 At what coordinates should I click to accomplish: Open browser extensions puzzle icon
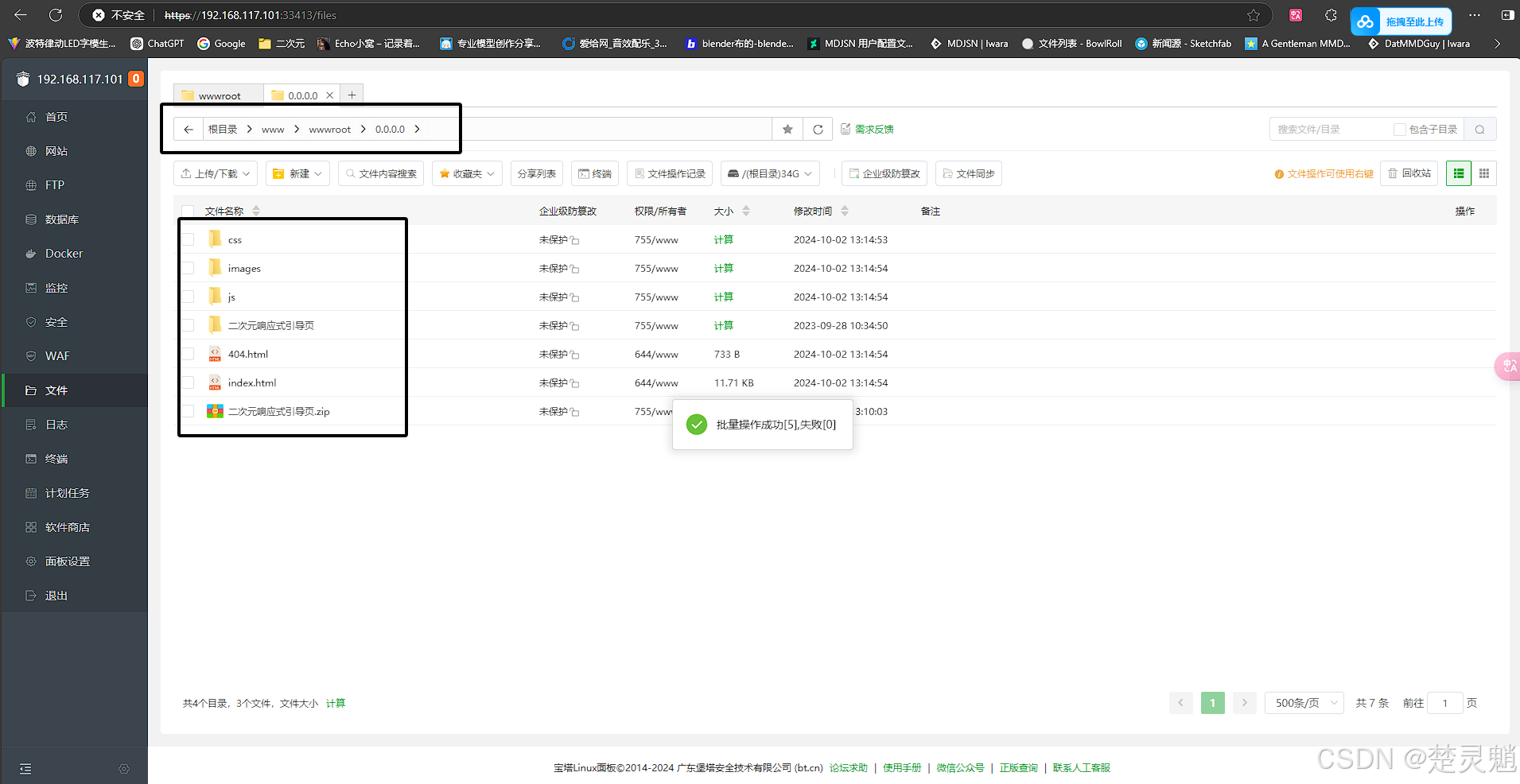(x=1331, y=15)
